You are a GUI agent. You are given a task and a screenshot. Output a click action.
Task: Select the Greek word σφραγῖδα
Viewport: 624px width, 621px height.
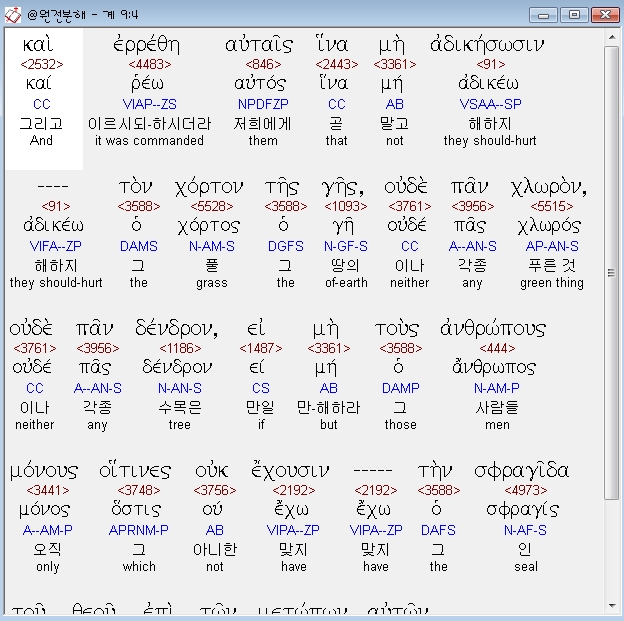click(522, 471)
